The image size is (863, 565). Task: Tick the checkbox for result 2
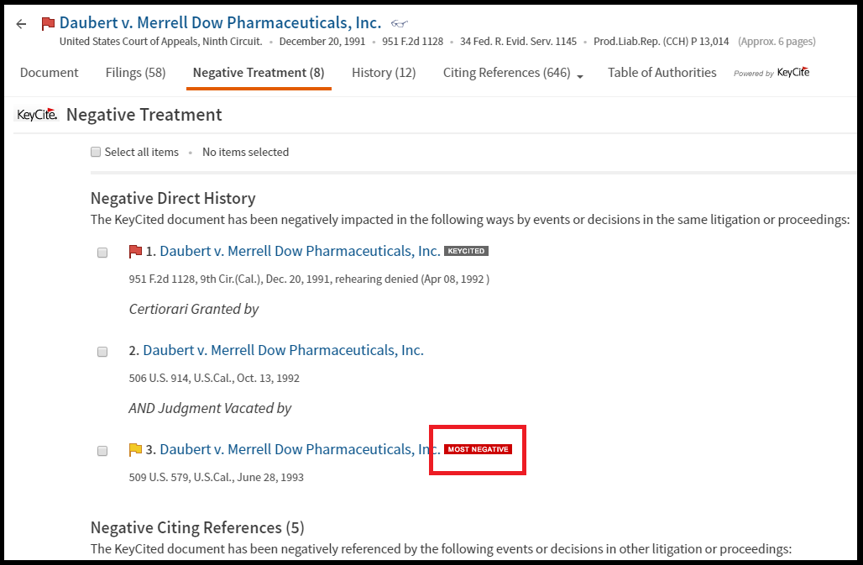coord(102,352)
